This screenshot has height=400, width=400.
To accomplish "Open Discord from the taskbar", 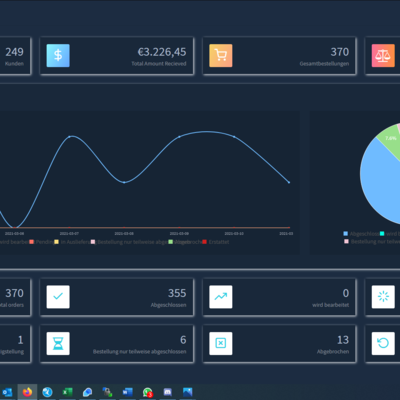I will pyautogui.click(x=167, y=392).
